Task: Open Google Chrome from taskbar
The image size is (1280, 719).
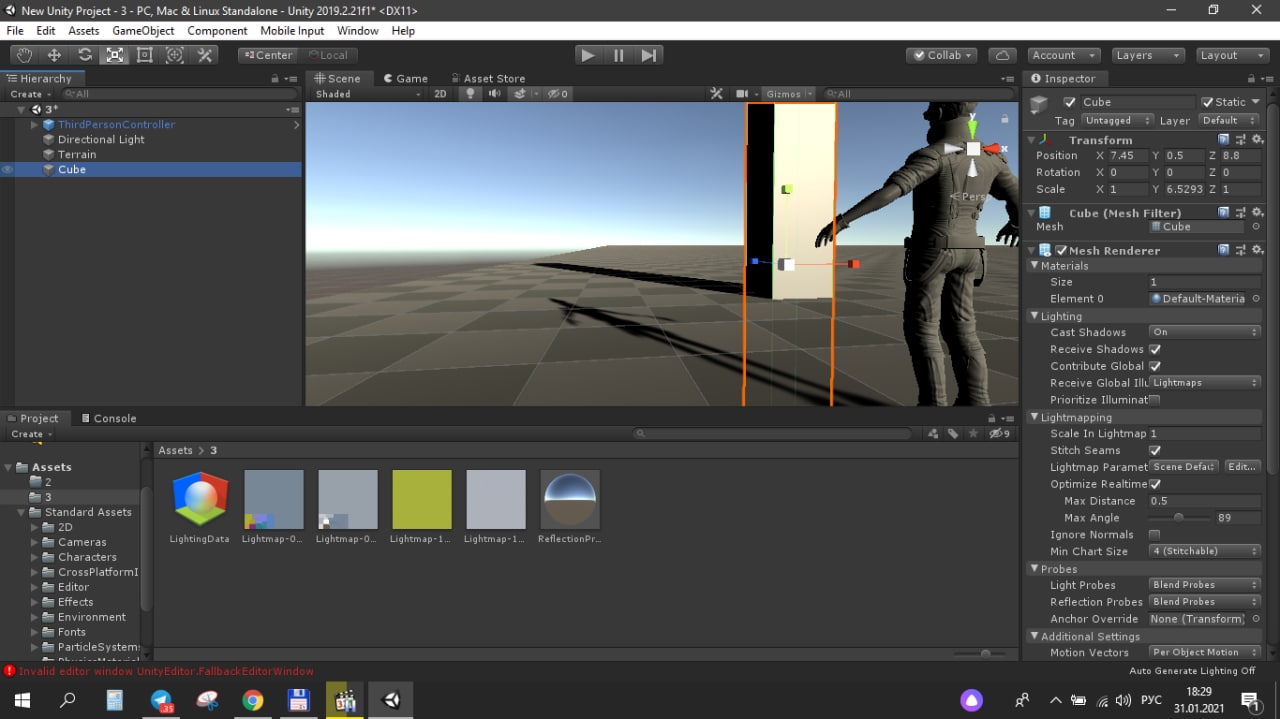Action: pos(253,700)
